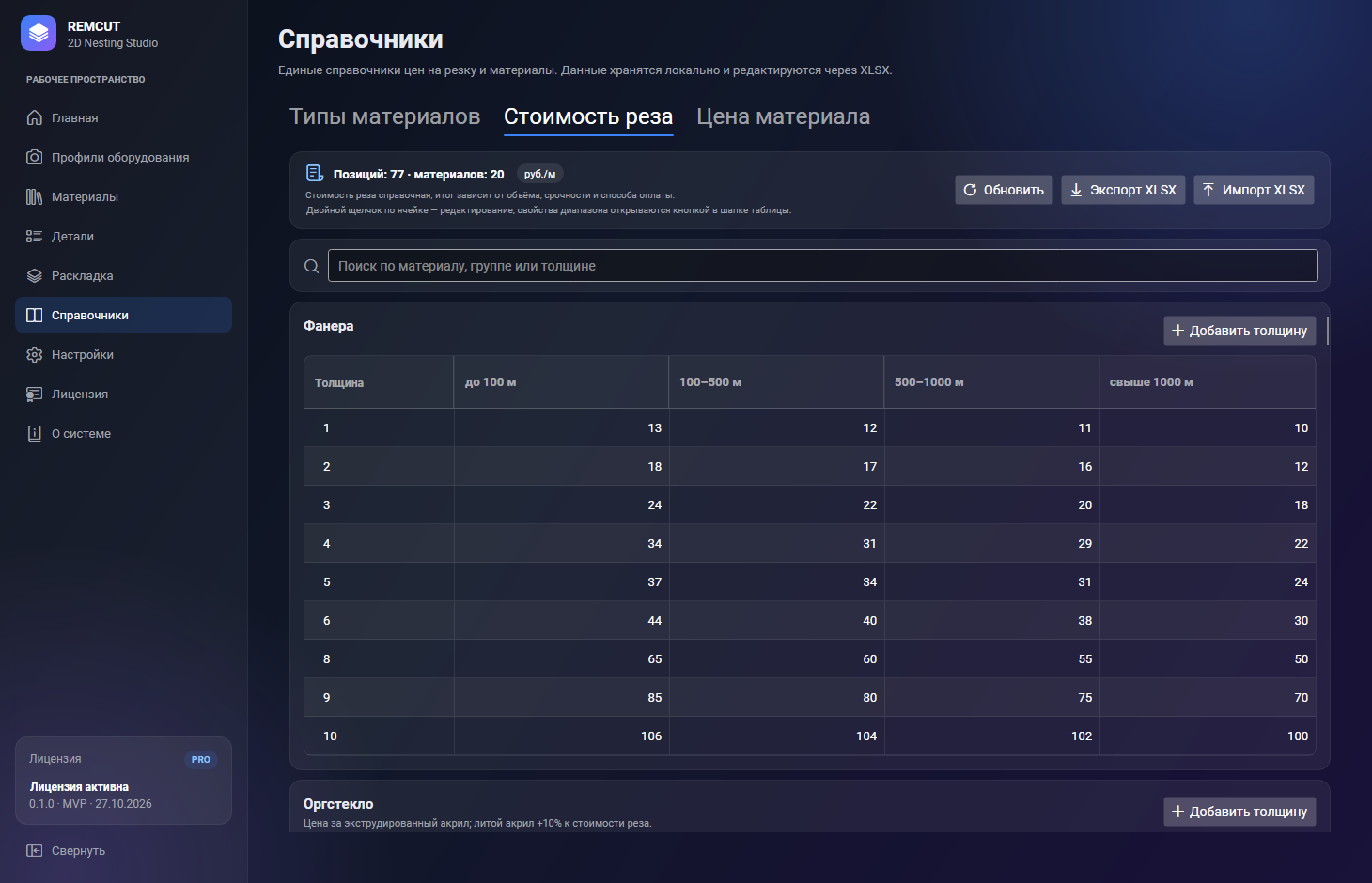Open the '500–1000 м' range header
The height and width of the screenshot is (883, 1372).
(x=991, y=382)
